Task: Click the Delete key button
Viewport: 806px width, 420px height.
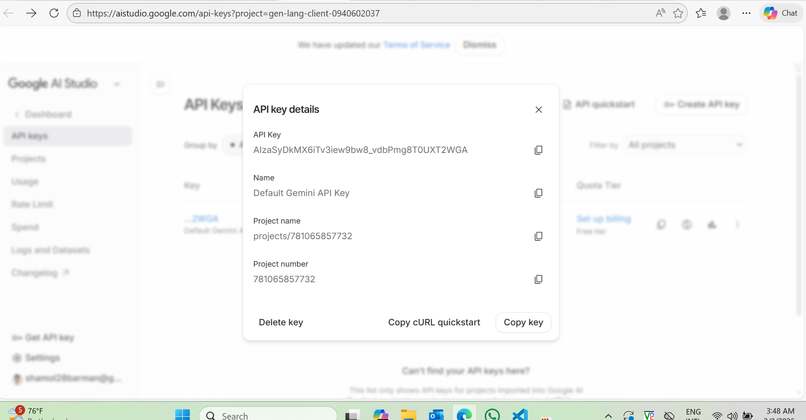Action: (281, 322)
